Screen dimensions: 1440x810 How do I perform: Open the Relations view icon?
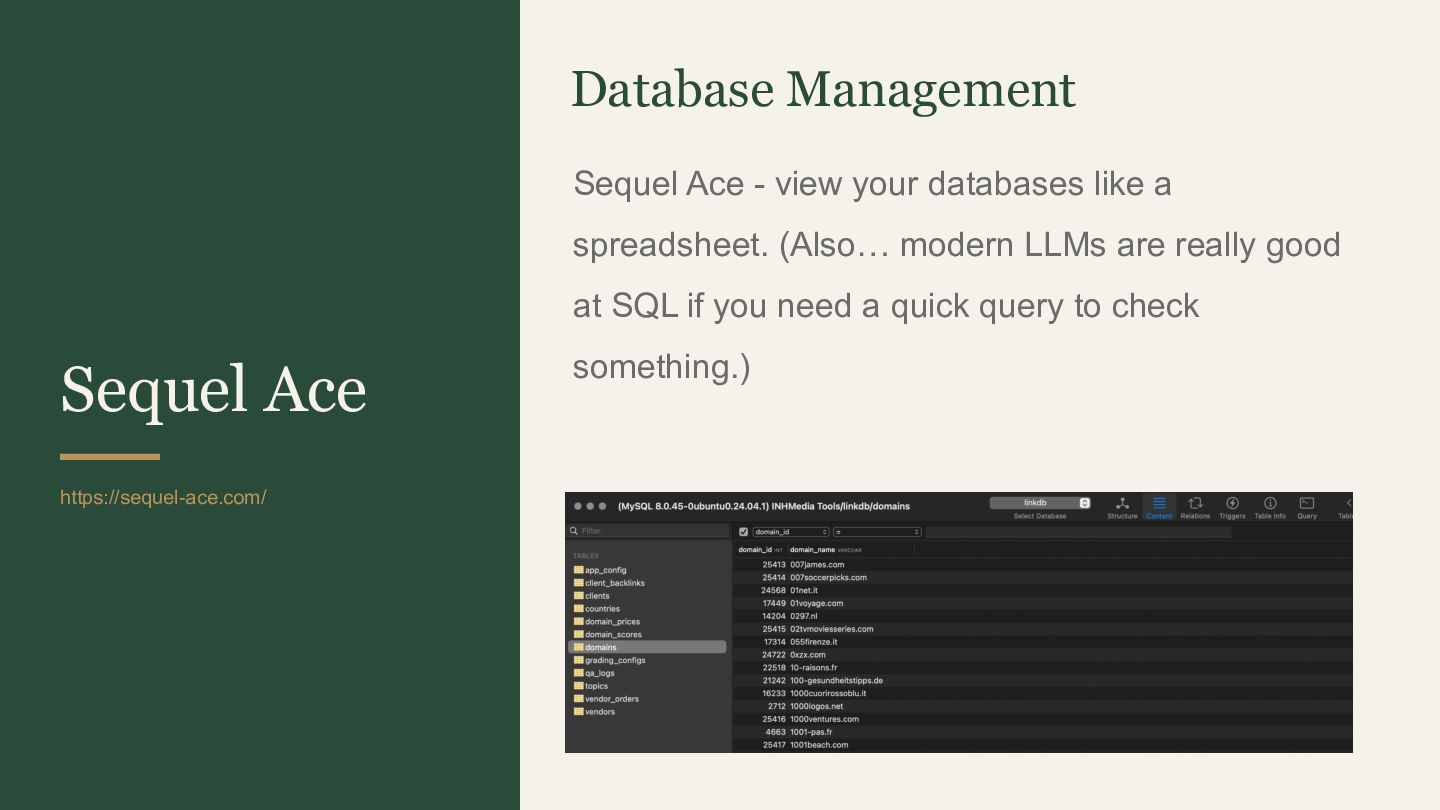click(x=1195, y=504)
